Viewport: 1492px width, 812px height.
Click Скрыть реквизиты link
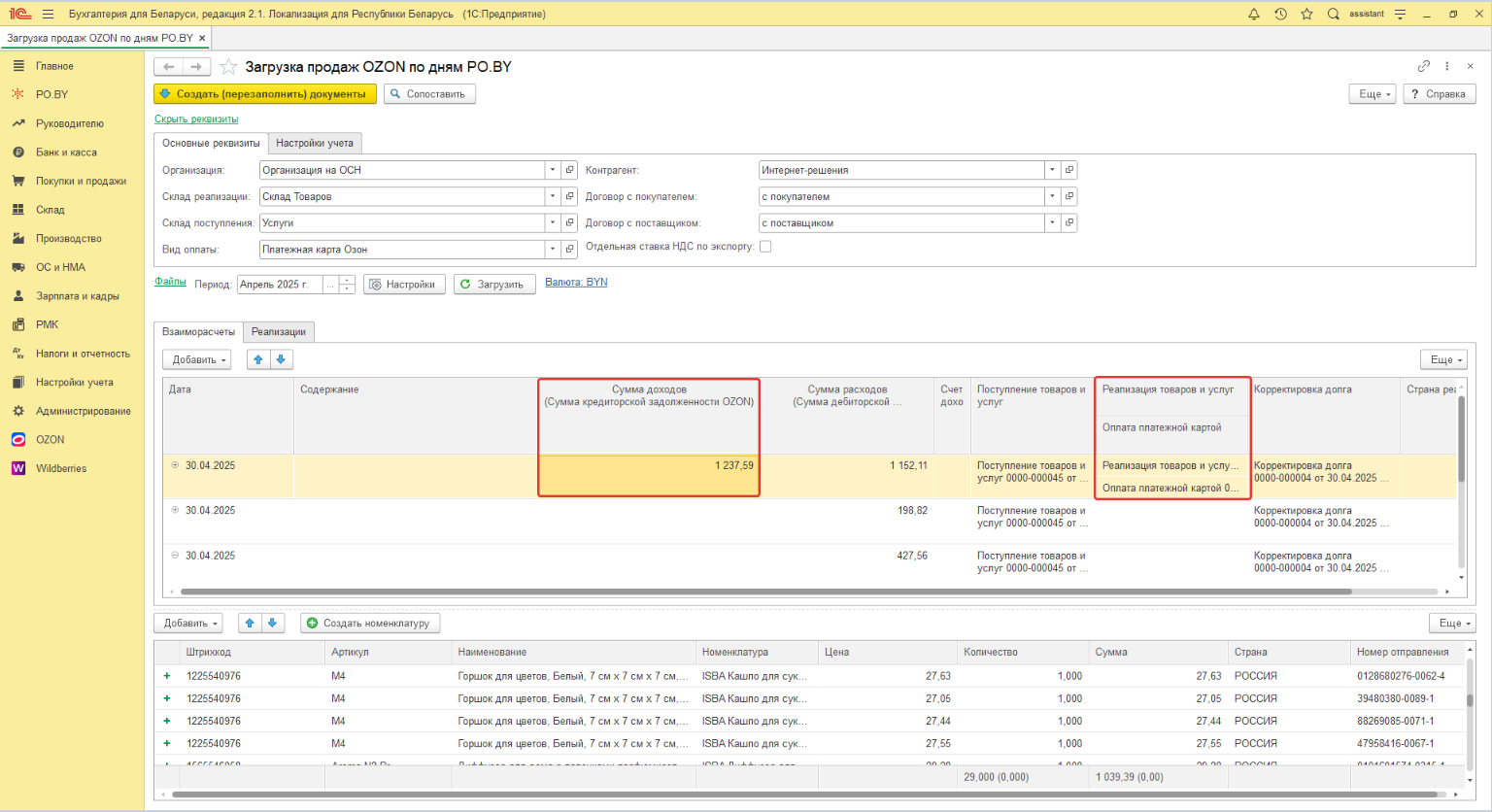point(196,119)
